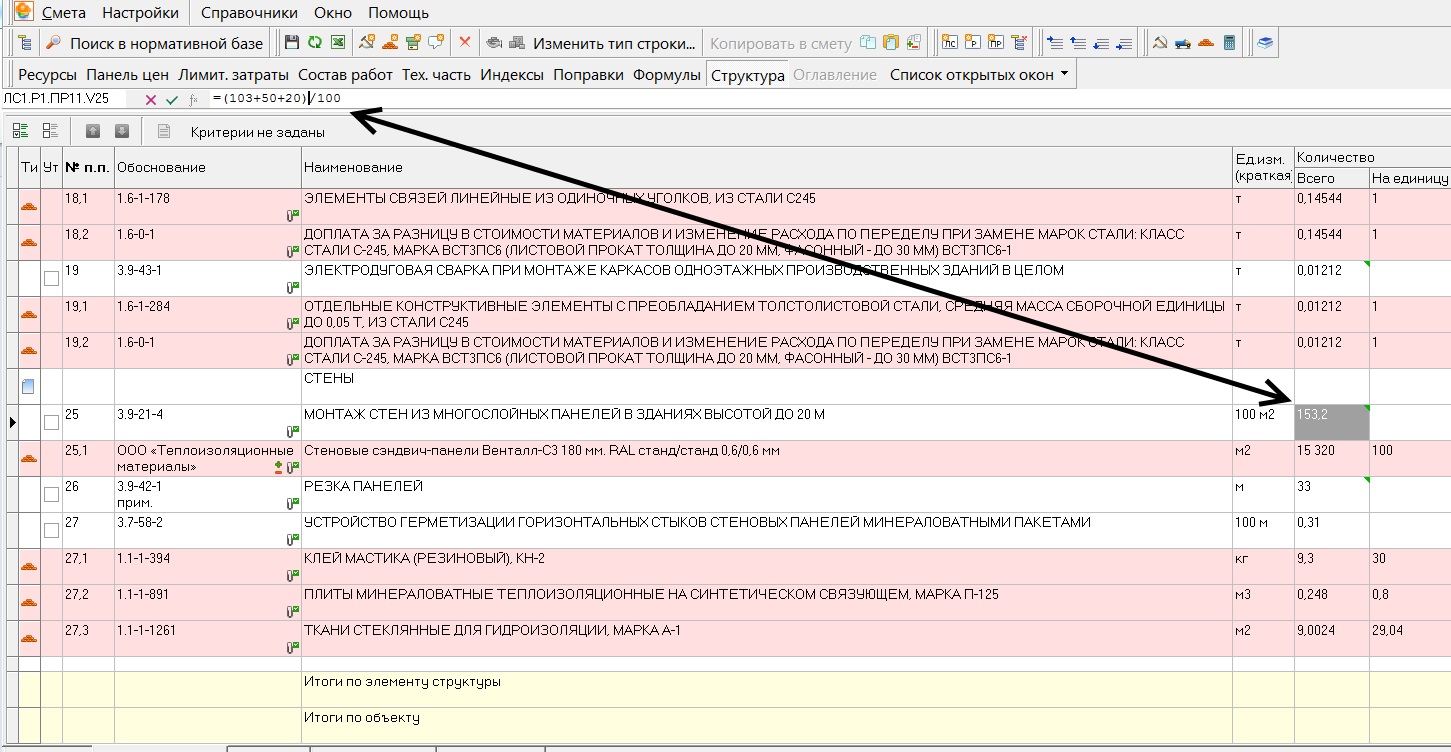Tick the checkbox in row 19

point(51,279)
